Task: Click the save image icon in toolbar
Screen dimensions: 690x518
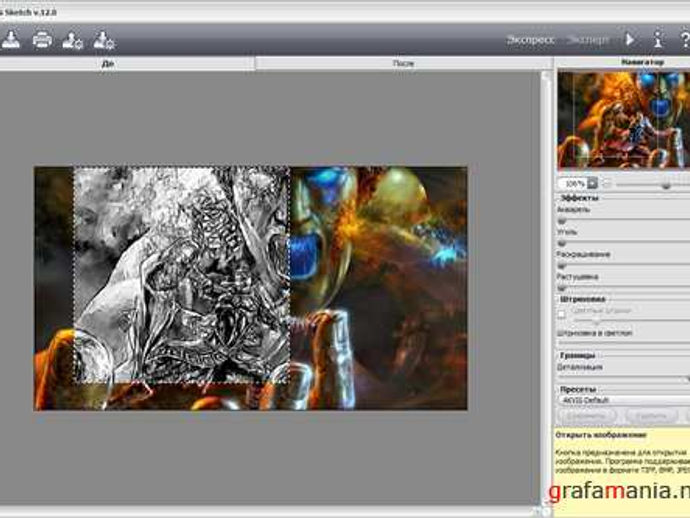Action: [x=11, y=40]
